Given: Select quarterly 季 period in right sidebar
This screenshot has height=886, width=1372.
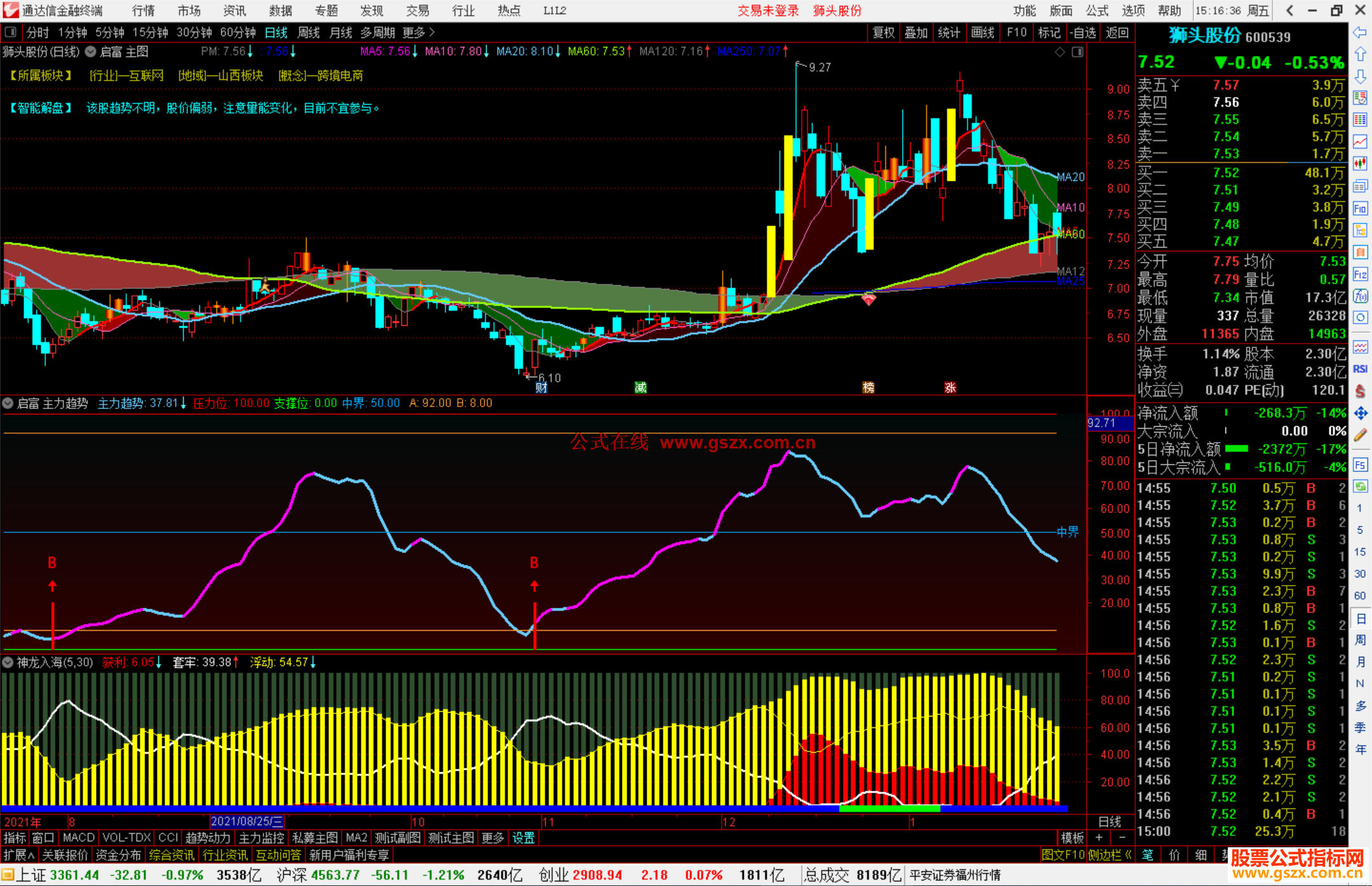Looking at the screenshot, I should point(1360,728).
